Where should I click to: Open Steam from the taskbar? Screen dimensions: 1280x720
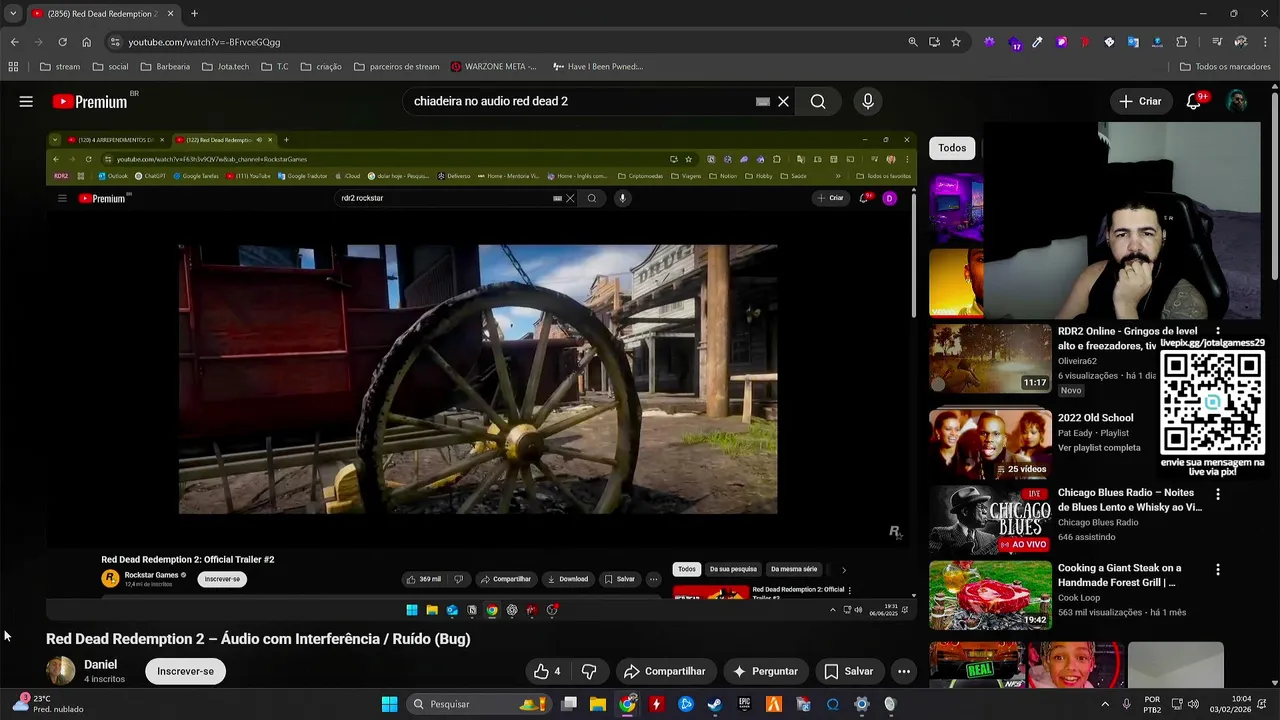click(714, 704)
